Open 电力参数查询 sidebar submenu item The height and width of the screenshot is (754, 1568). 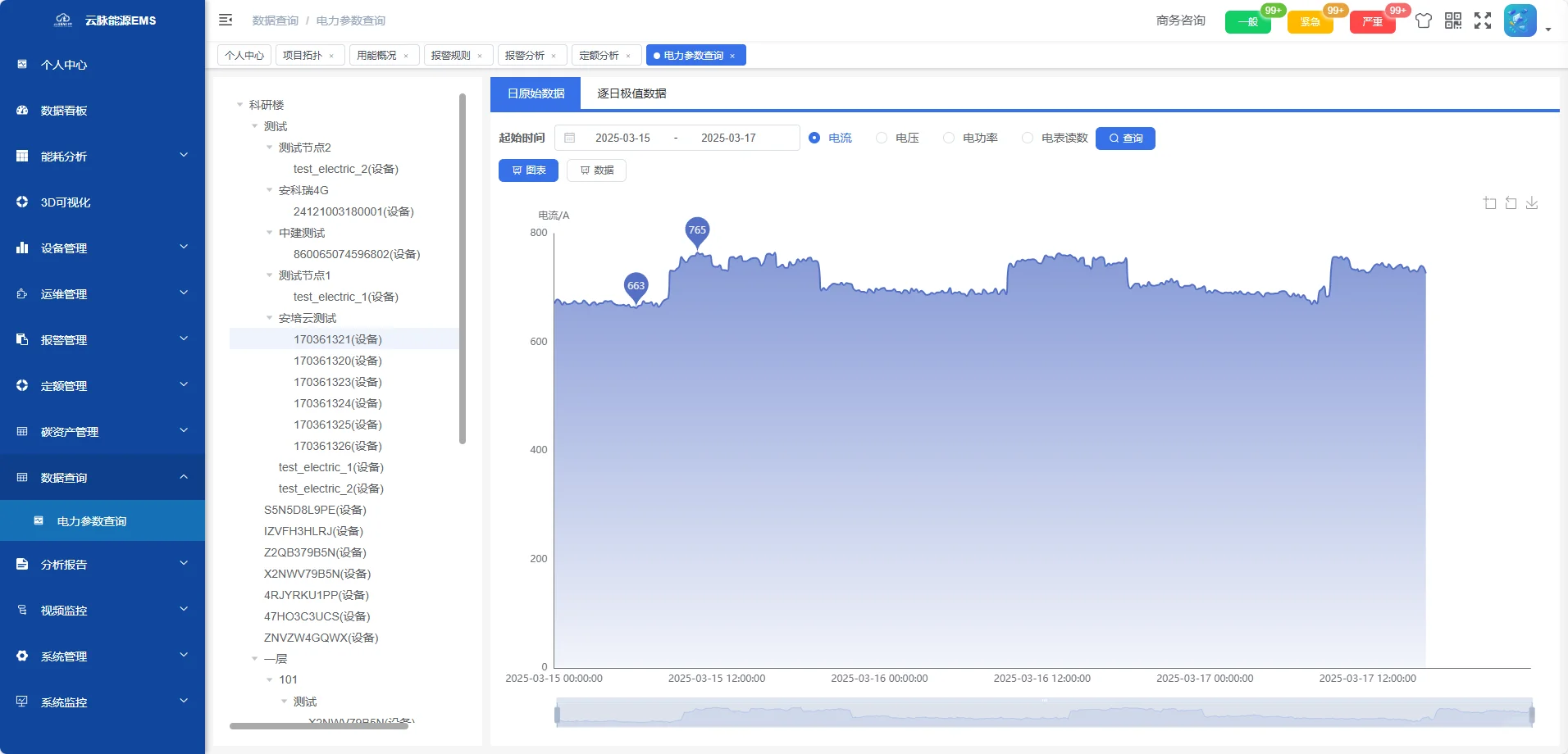coord(103,521)
